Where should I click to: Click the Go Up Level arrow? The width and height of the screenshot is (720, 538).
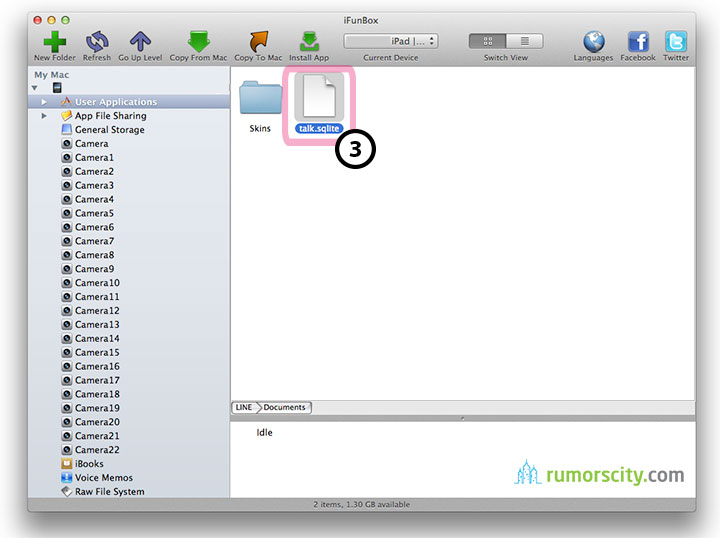pos(140,42)
